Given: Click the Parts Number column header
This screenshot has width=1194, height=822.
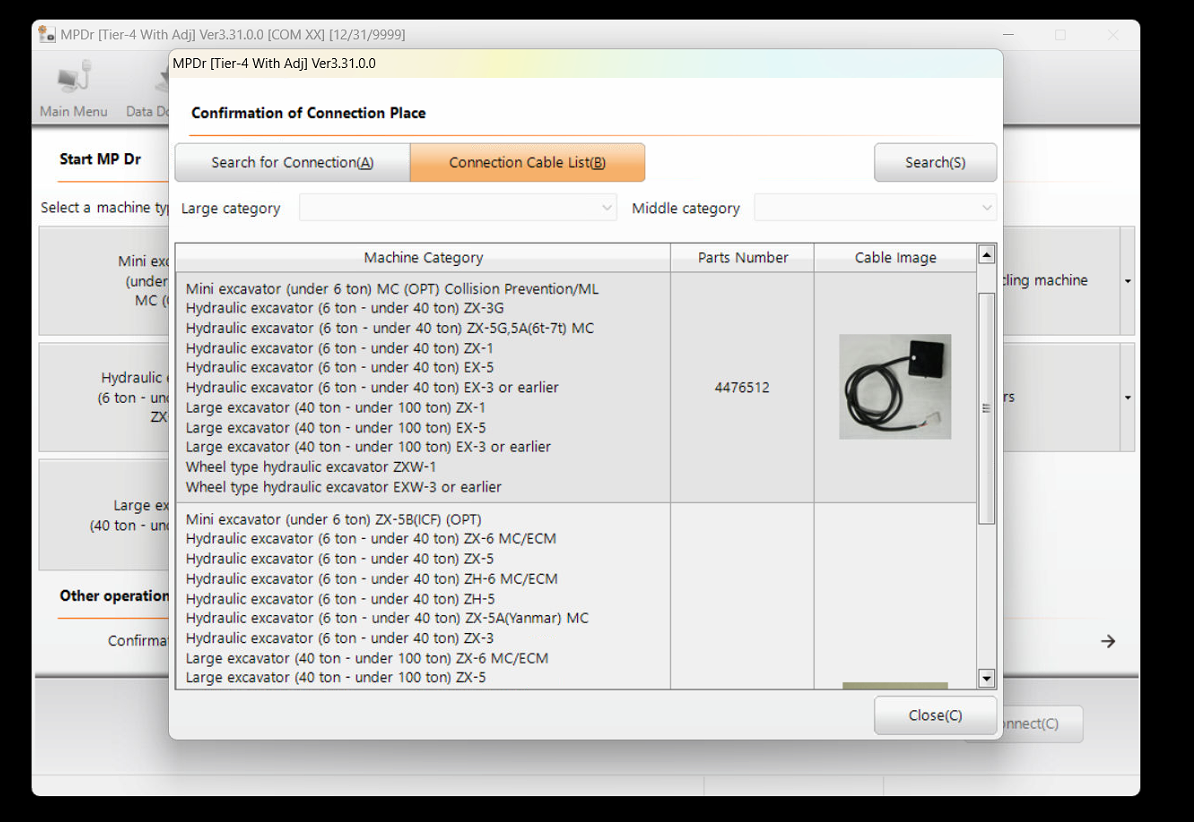Looking at the screenshot, I should click(742, 257).
